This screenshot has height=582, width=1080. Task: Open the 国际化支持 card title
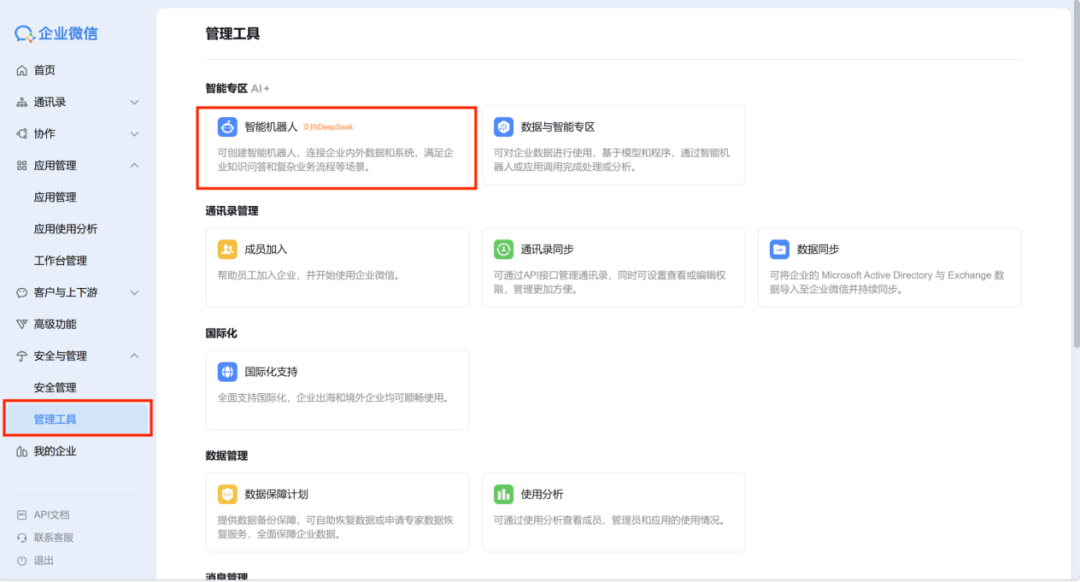(271, 372)
